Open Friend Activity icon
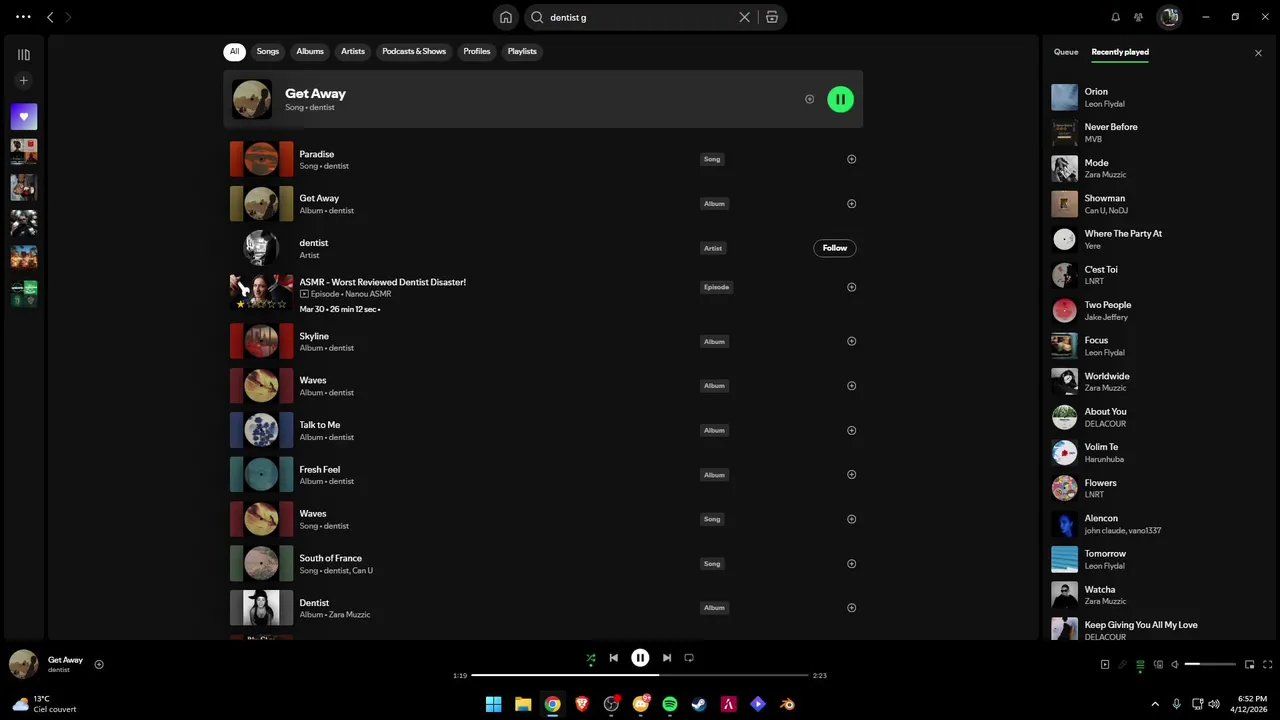The height and width of the screenshot is (720, 1280). pos(1138,17)
